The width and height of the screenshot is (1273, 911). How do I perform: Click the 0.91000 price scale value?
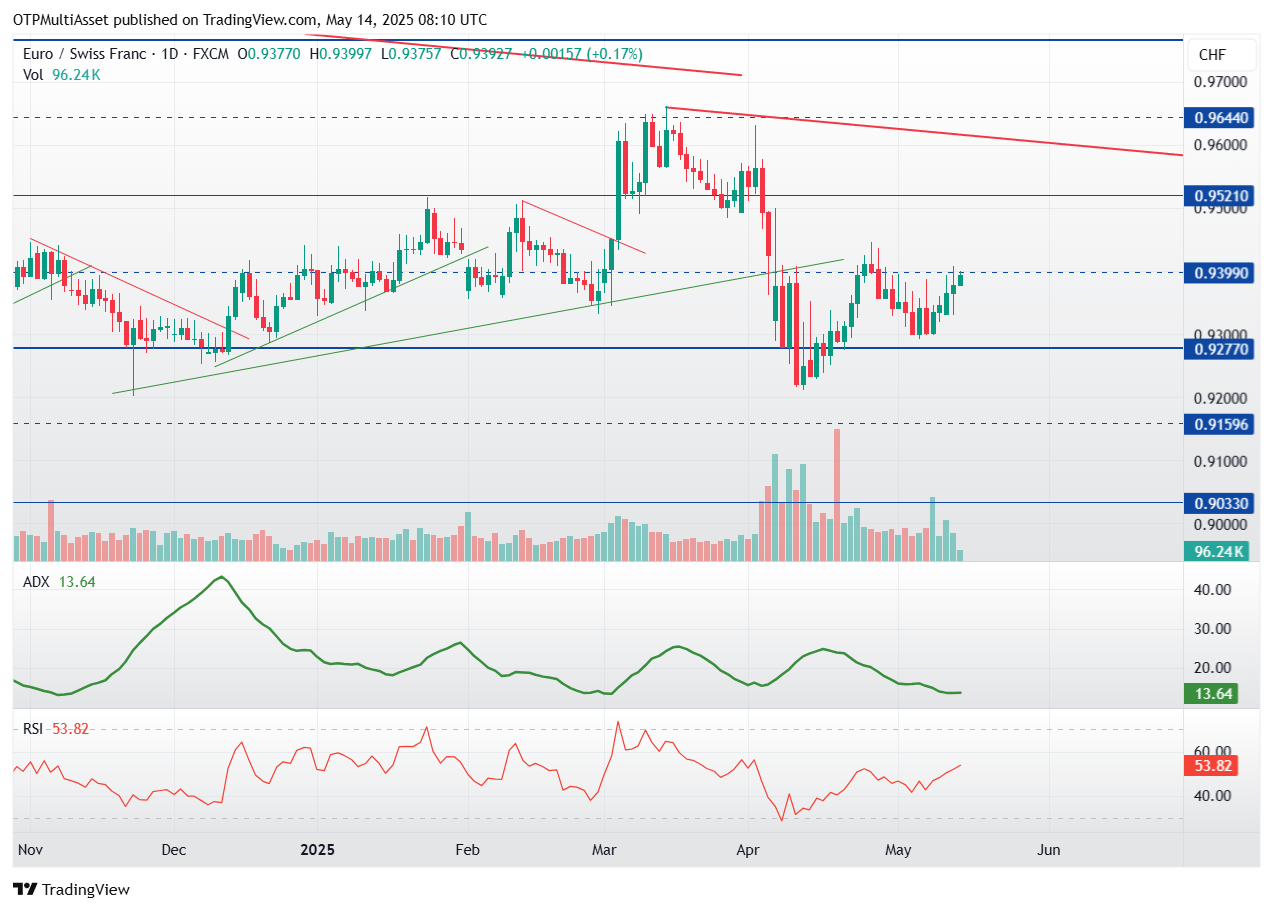point(1220,461)
